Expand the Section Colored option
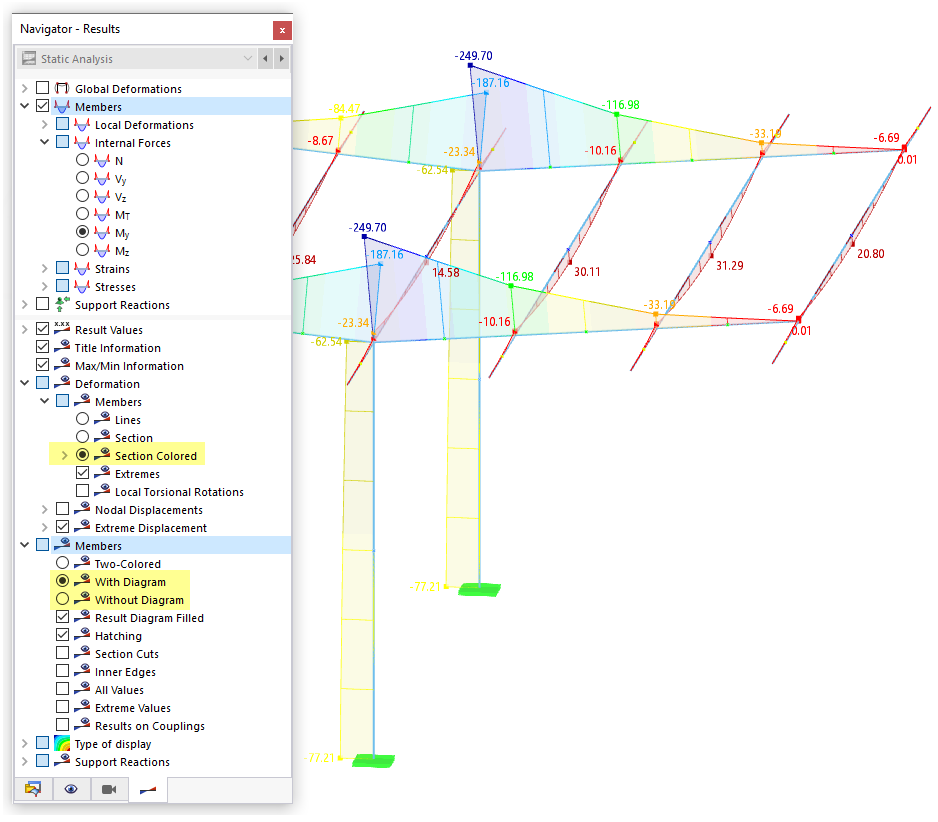Viewport: 938px width, 822px height. (65, 455)
